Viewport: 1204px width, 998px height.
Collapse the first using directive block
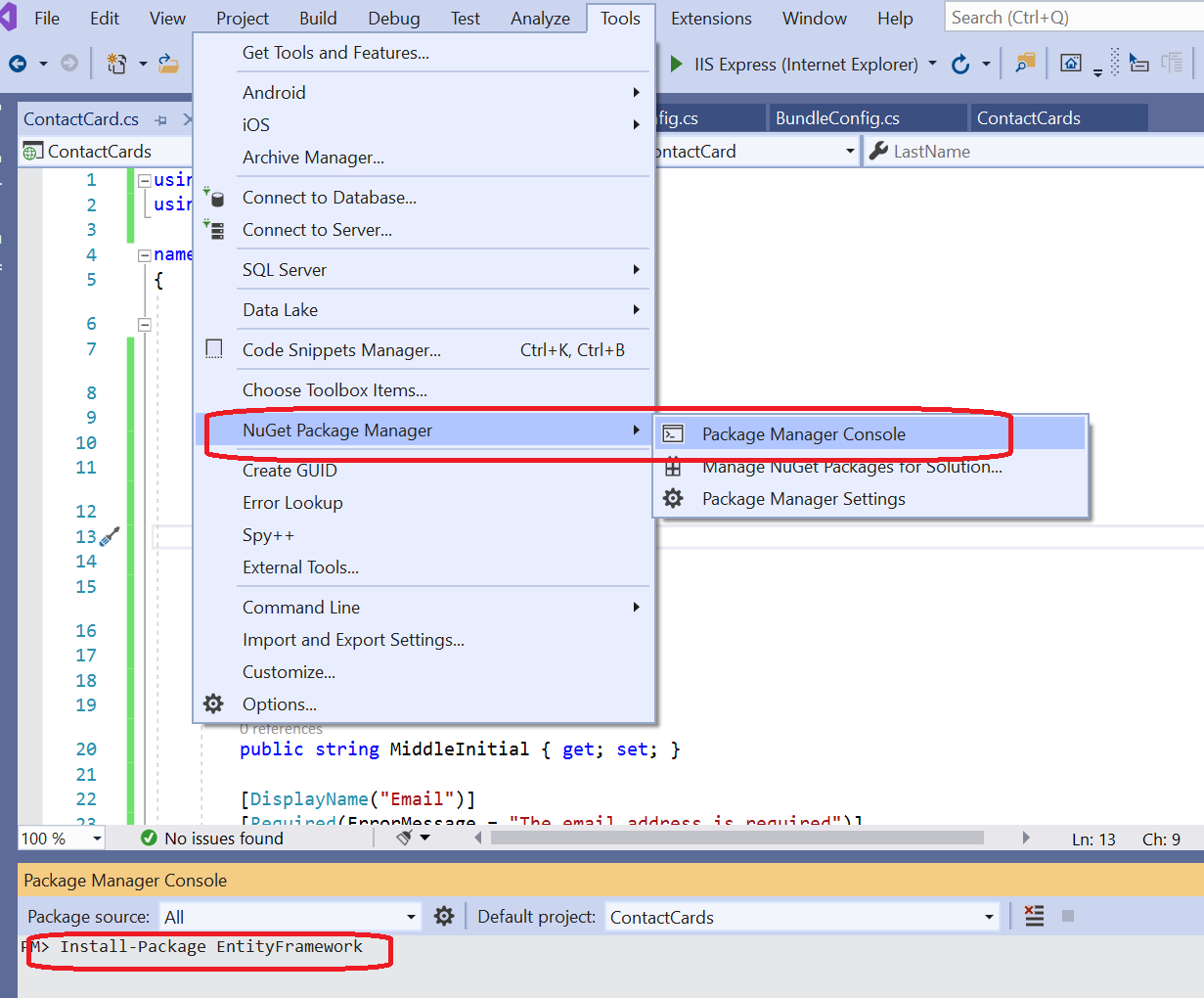pyautogui.click(x=145, y=180)
